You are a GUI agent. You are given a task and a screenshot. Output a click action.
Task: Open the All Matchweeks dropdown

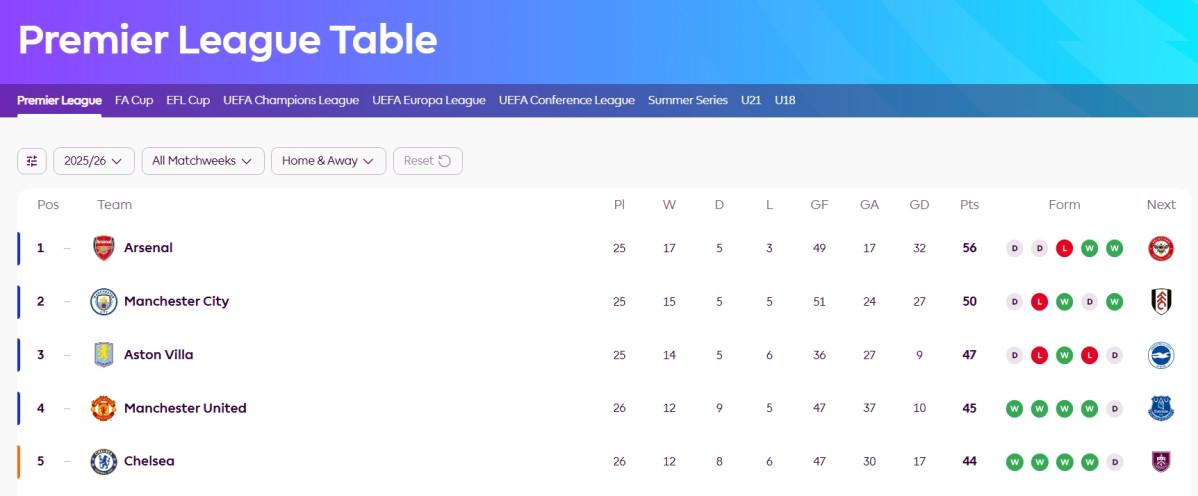click(x=203, y=161)
